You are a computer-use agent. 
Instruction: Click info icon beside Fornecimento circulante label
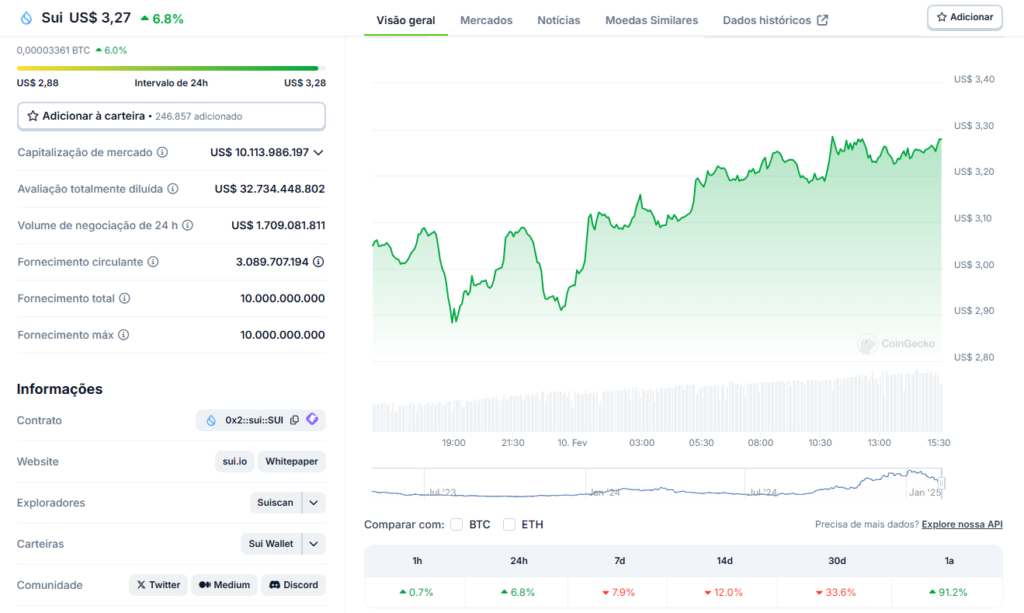pyautogui.click(x=153, y=262)
